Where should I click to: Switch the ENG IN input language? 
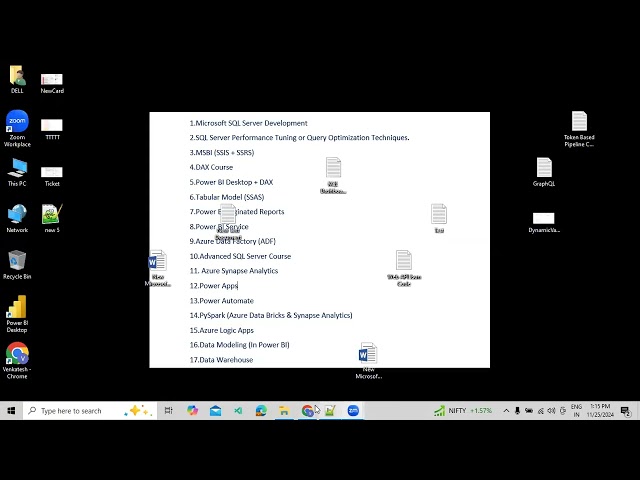(576, 411)
